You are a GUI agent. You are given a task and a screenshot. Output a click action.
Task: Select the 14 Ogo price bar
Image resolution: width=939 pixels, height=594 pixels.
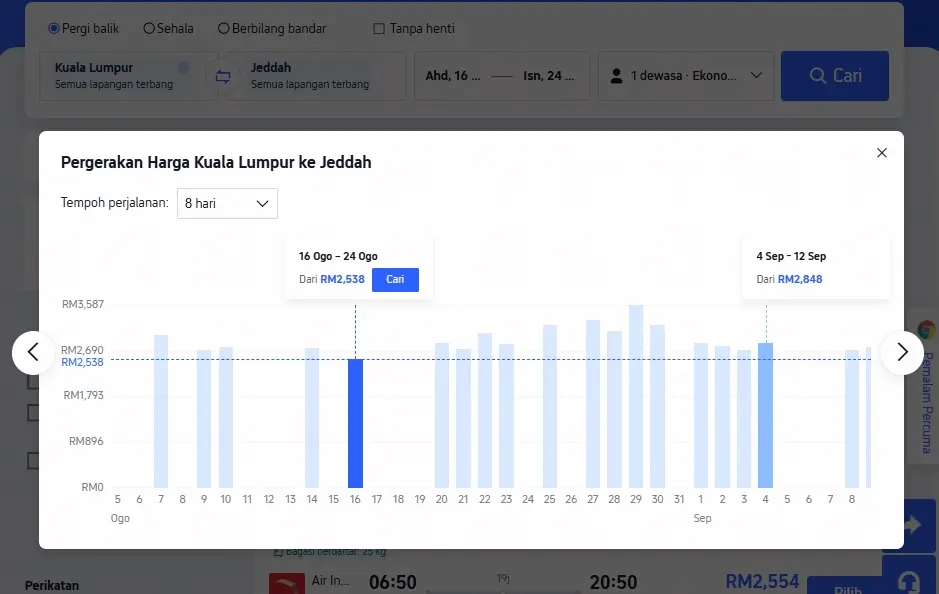(x=312, y=418)
